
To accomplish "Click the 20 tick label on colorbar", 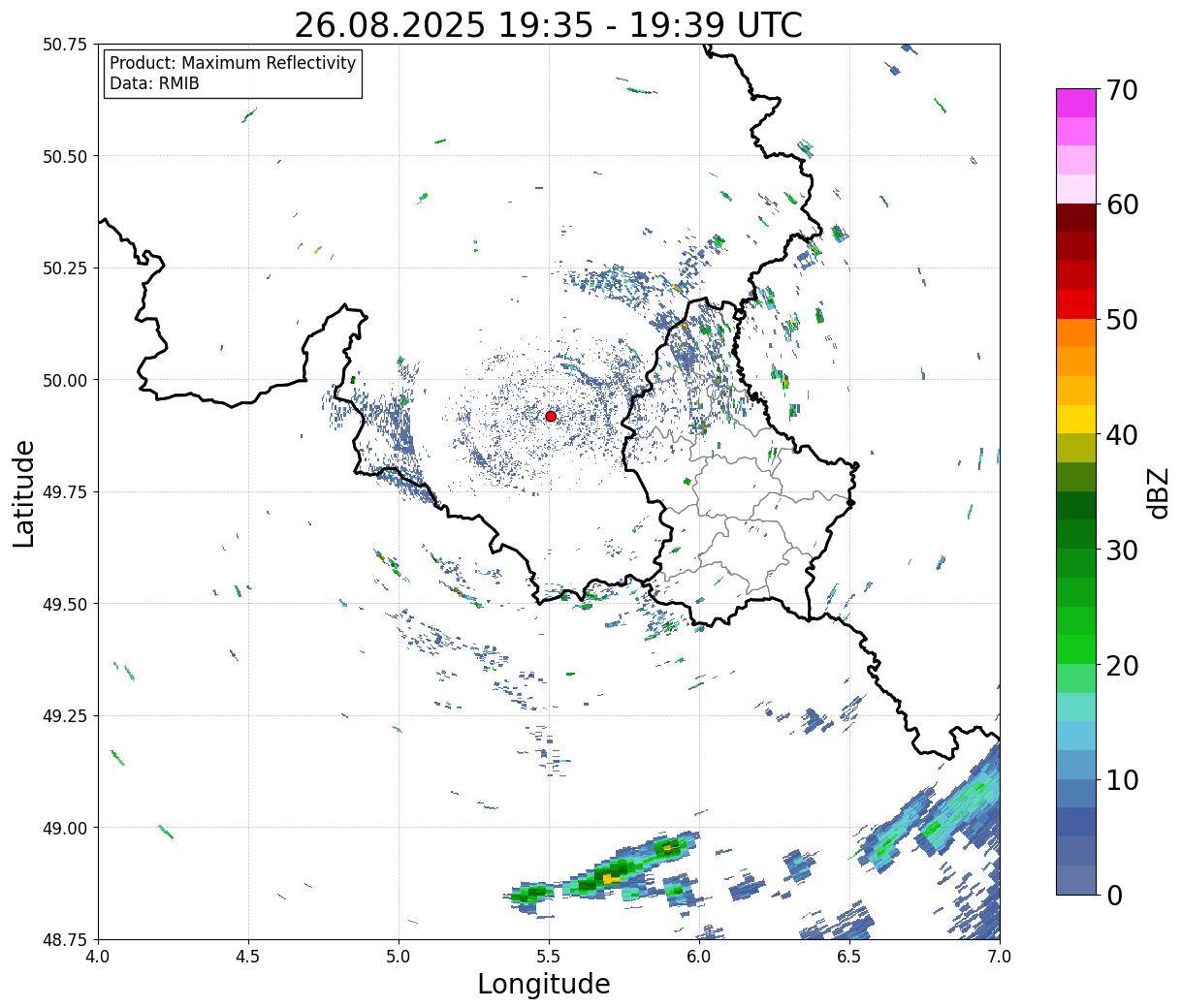I will 1122,665.
